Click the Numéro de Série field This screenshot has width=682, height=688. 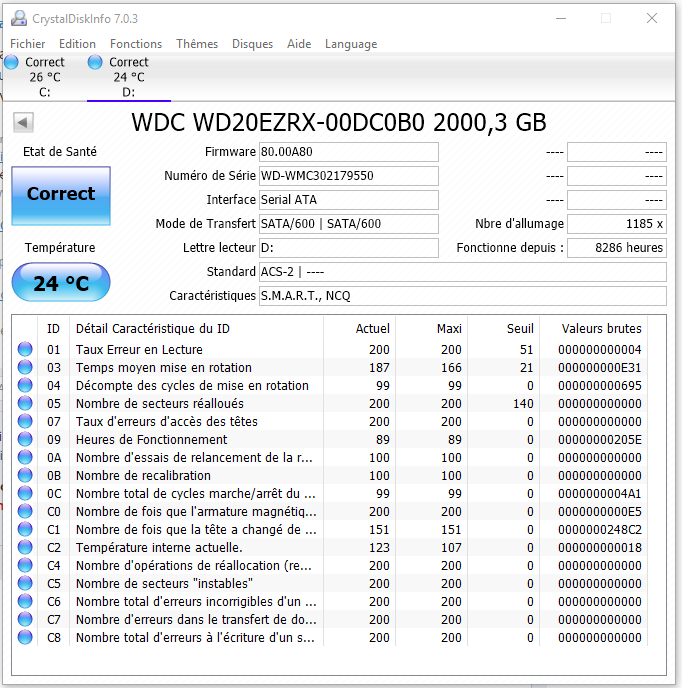coord(349,176)
